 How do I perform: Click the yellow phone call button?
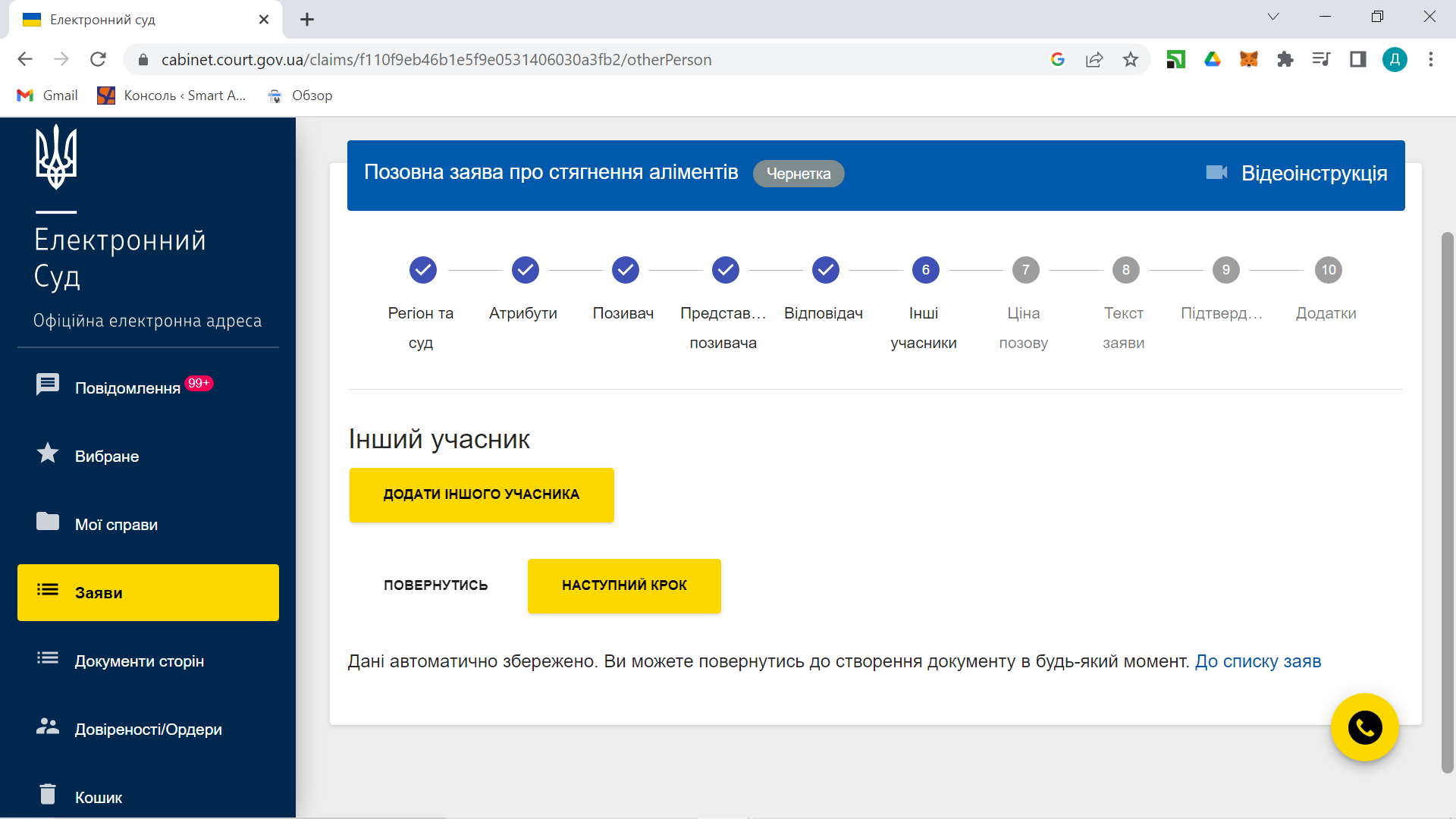click(1364, 727)
